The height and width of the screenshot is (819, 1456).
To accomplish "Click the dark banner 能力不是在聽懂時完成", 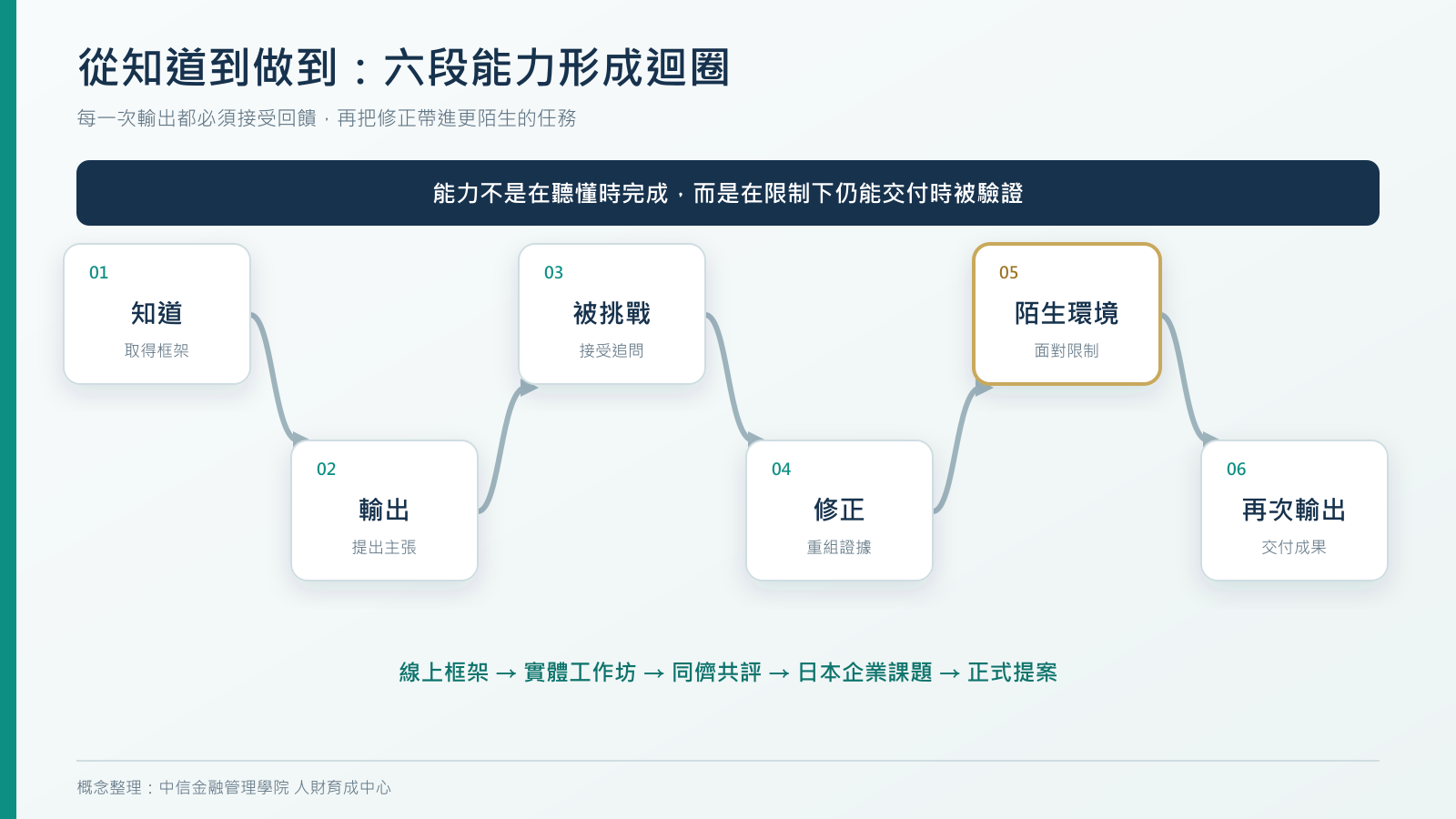I will 728,193.
